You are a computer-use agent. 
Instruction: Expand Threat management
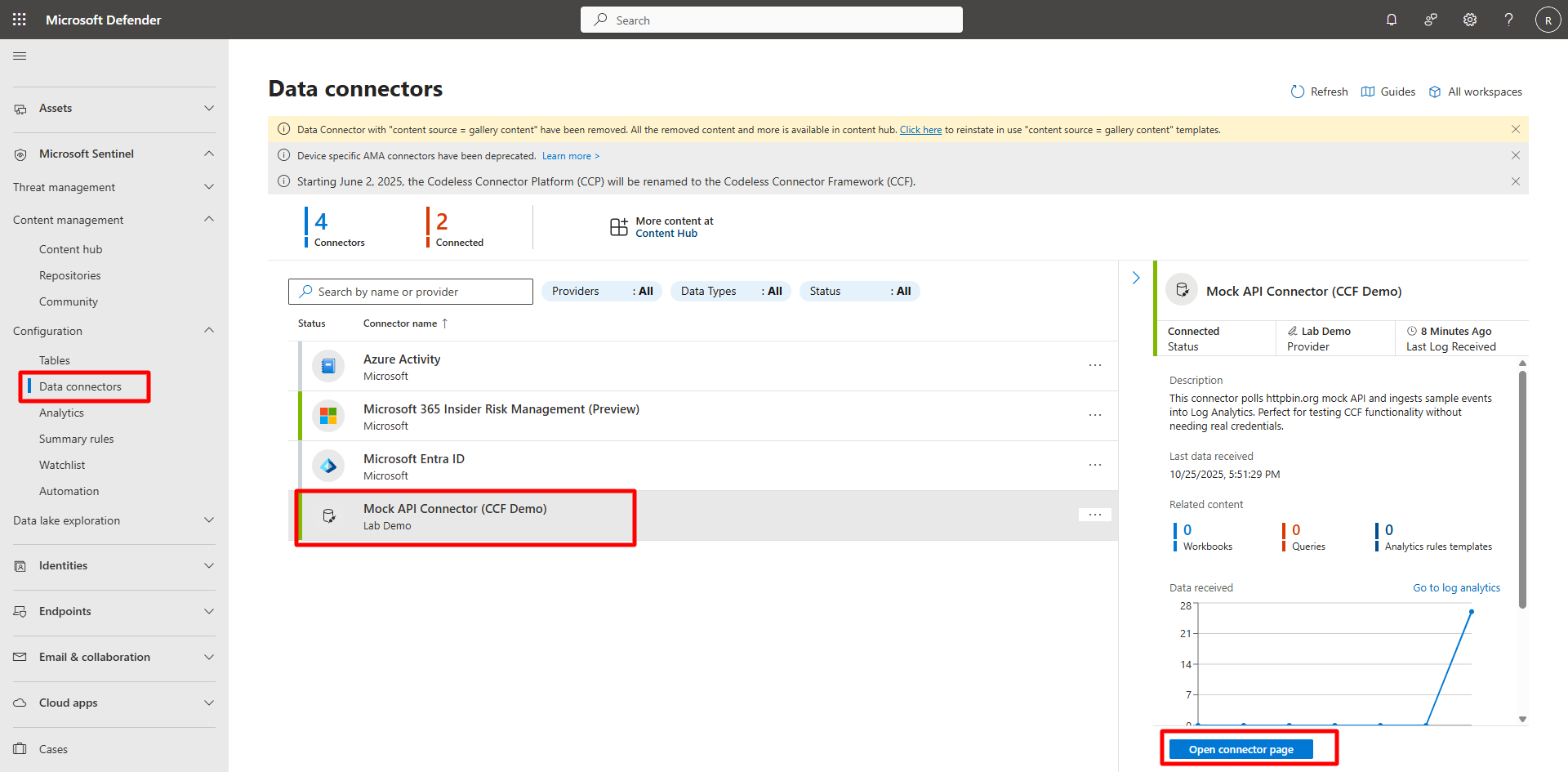click(209, 187)
